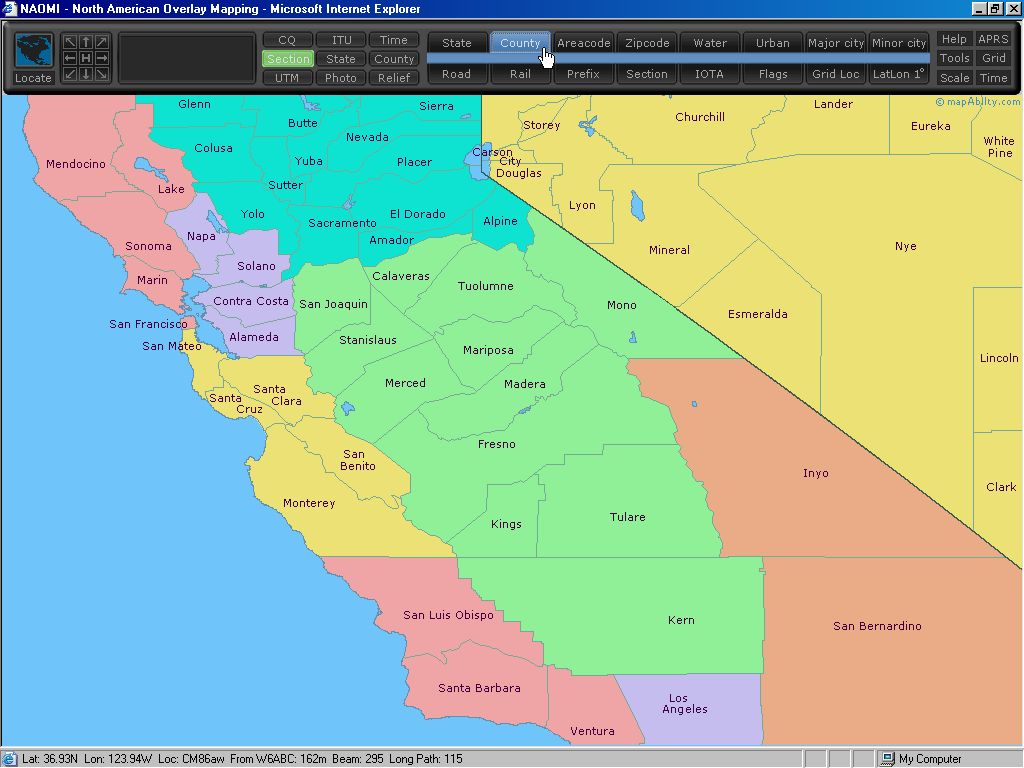
Task: Click the Fresno county label
Action: (496, 444)
